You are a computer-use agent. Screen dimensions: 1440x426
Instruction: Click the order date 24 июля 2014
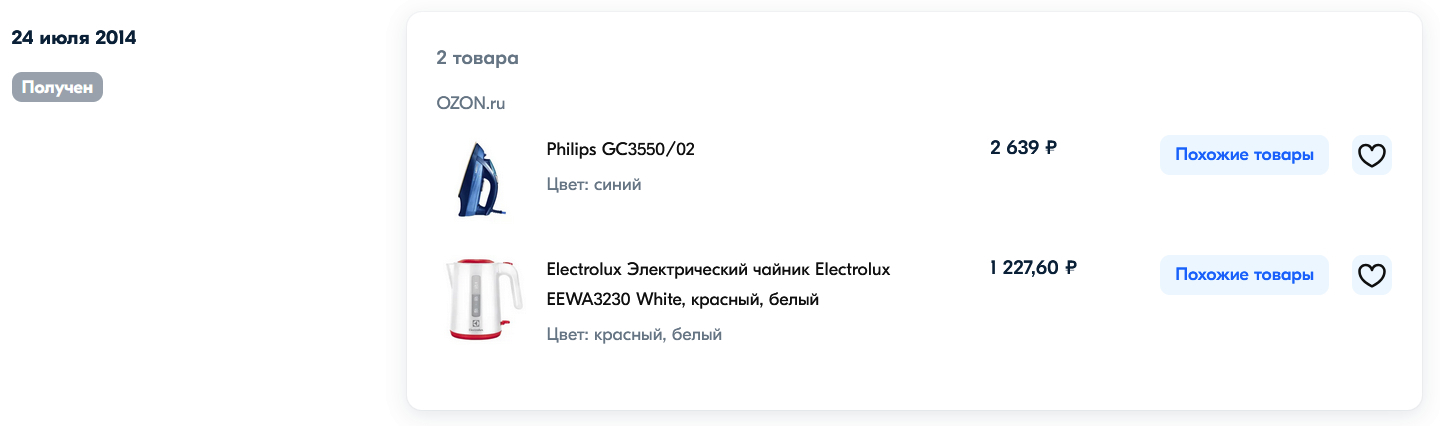74,38
